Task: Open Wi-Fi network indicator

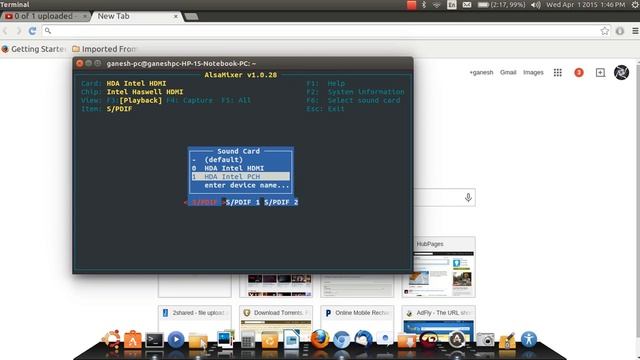Action: (437, 5)
